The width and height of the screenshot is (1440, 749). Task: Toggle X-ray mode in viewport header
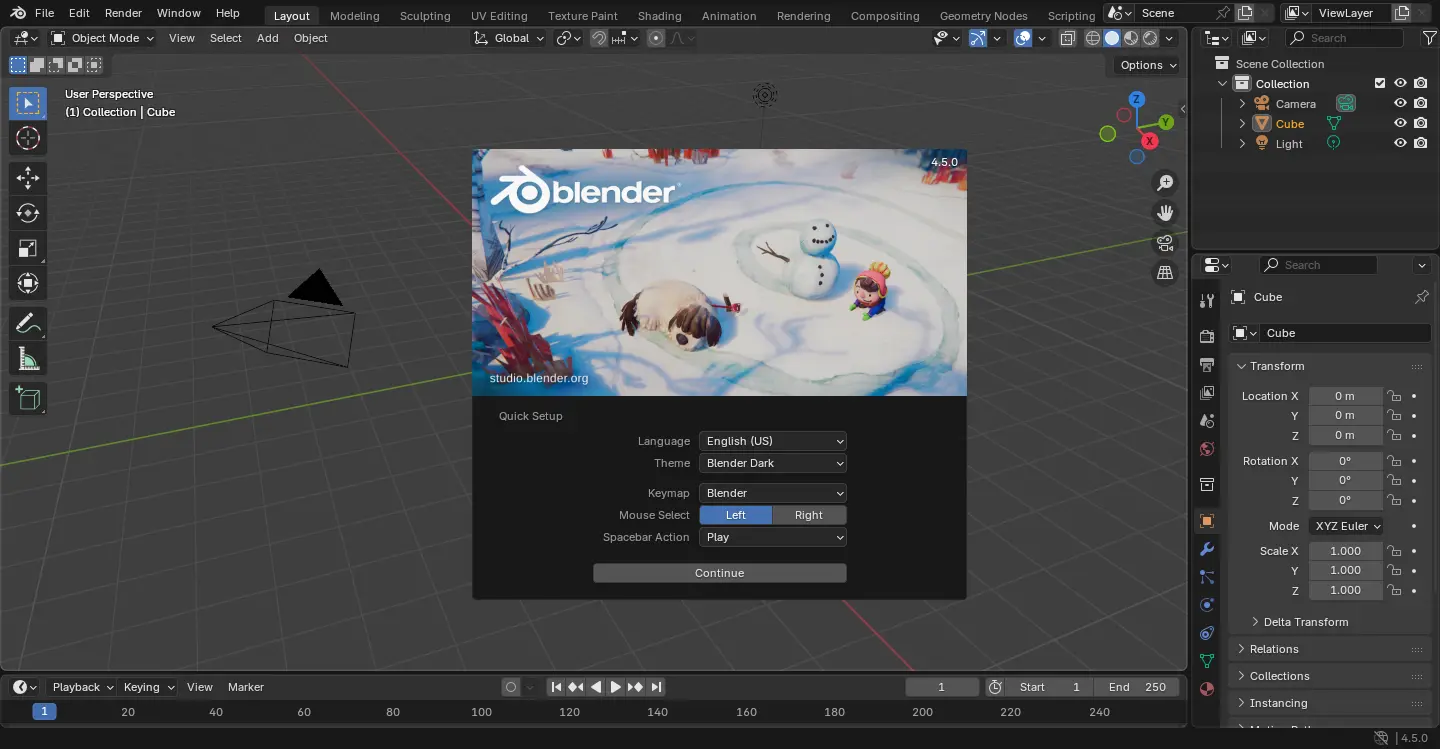tap(1067, 38)
